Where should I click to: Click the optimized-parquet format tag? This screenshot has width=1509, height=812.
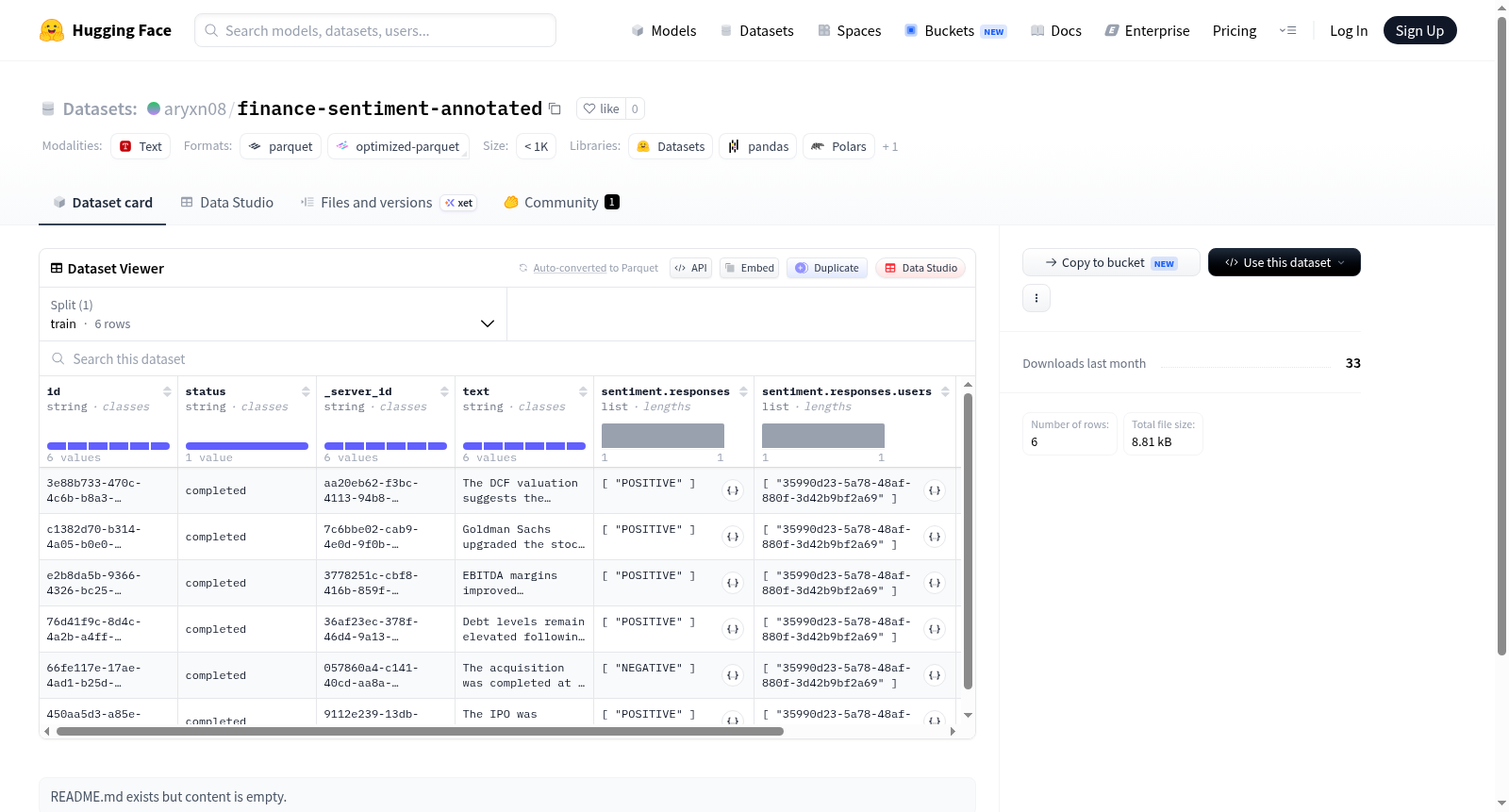pos(398,146)
